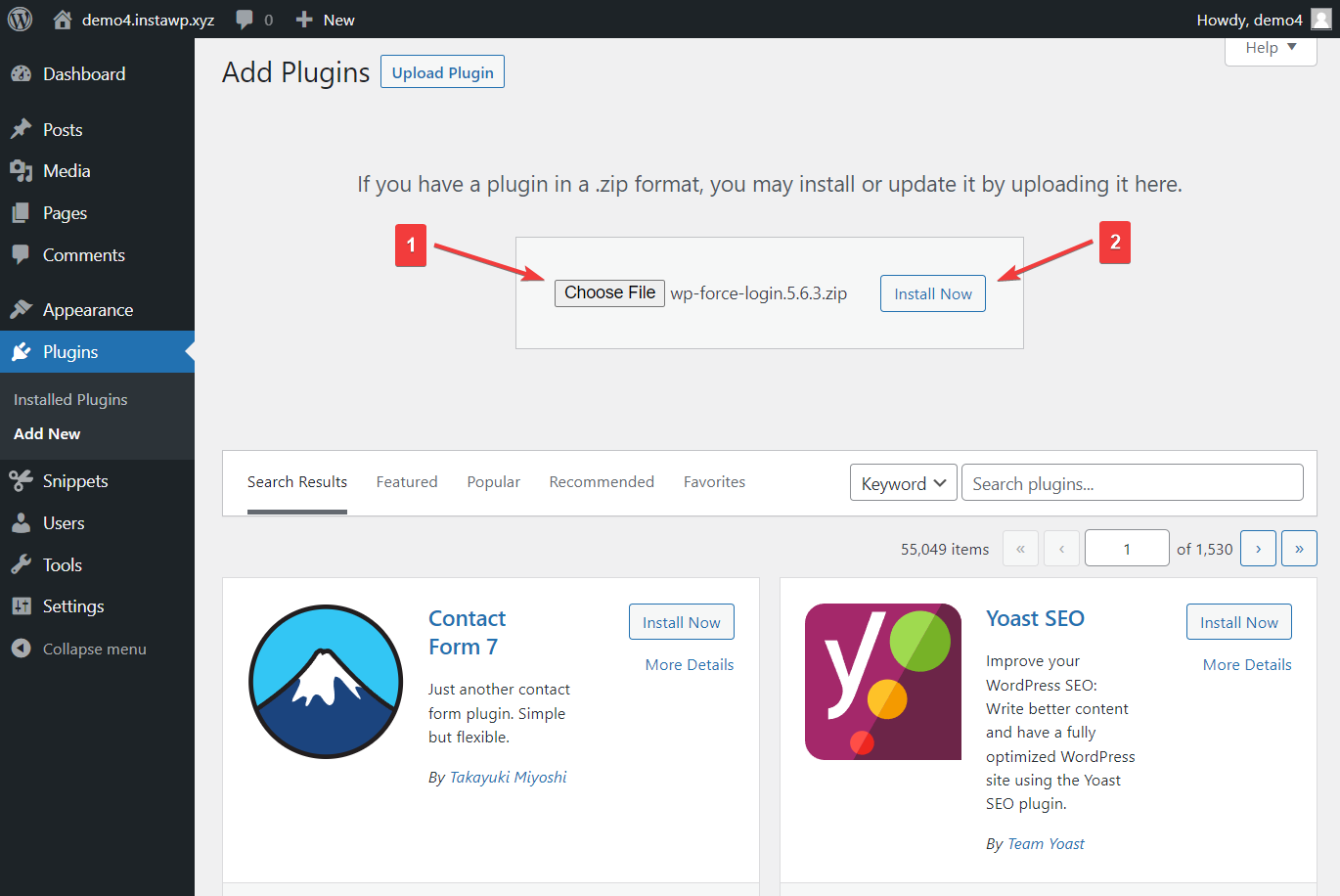Open More Details for Yoast SEO
Image resolution: width=1340 pixels, height=896 pixels.
[x=1247, y=664]
